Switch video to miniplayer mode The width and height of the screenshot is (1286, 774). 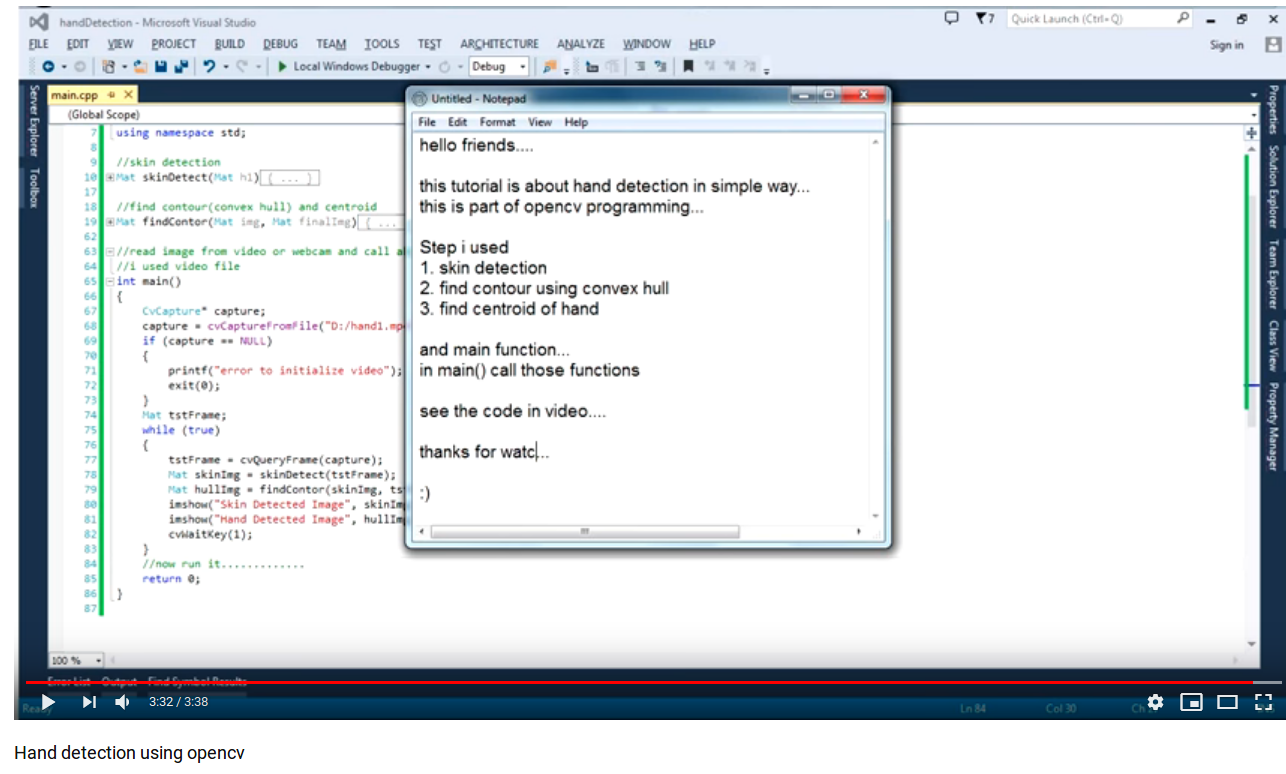[x=1191, y=702]
